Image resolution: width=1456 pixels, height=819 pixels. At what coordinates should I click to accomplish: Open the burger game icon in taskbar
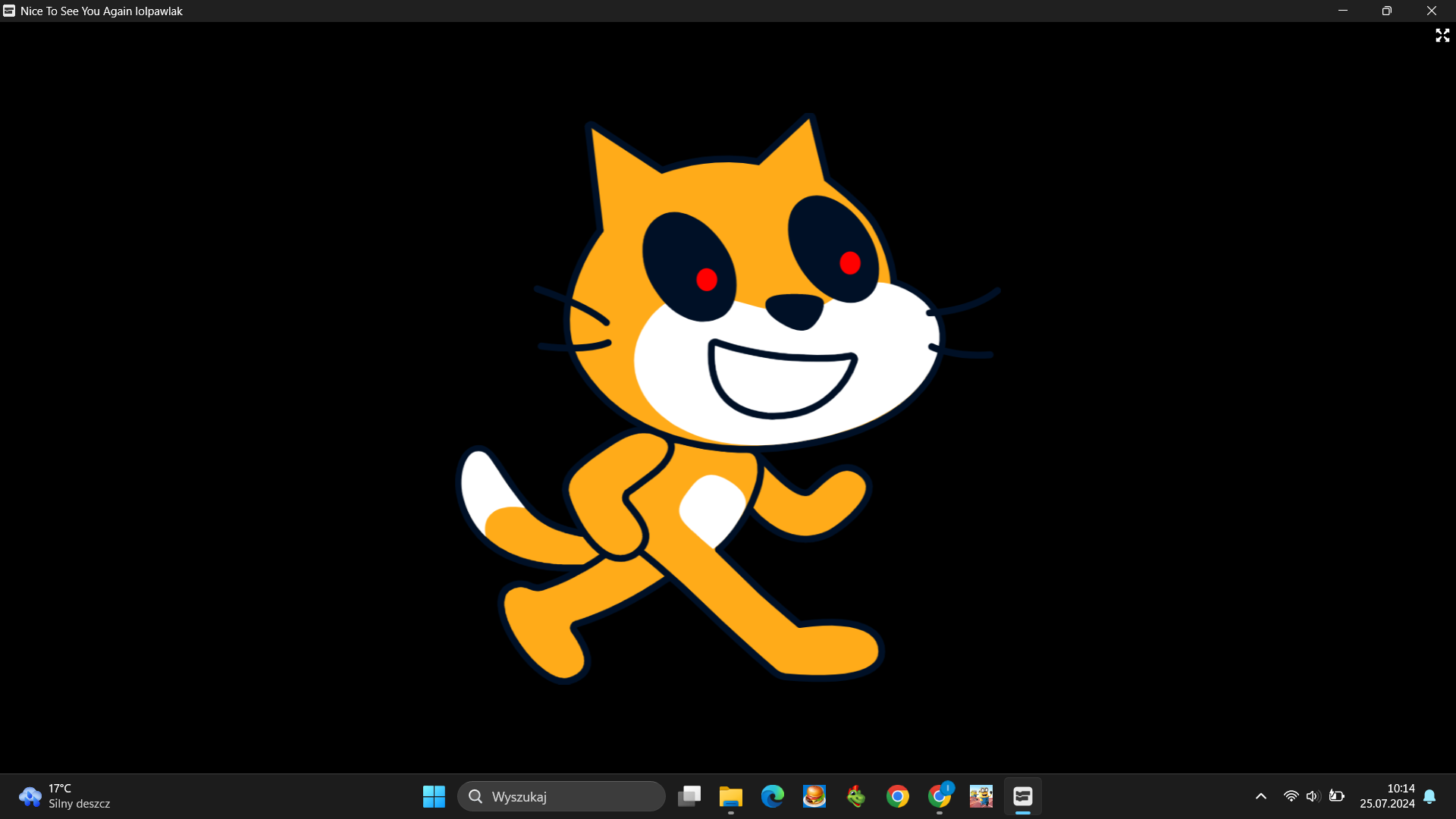814,796
